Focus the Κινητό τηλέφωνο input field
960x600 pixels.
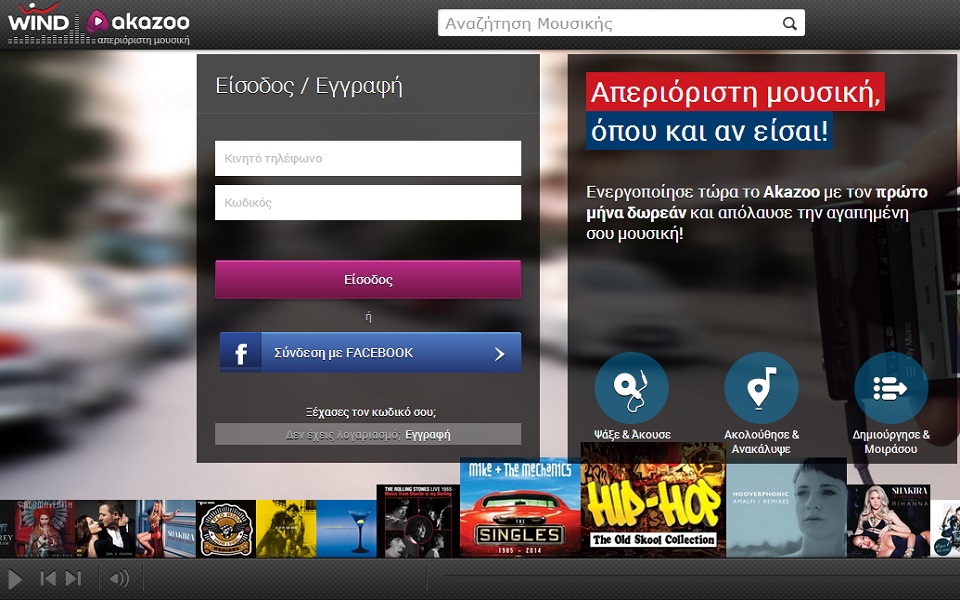click(x=367, y=158)
